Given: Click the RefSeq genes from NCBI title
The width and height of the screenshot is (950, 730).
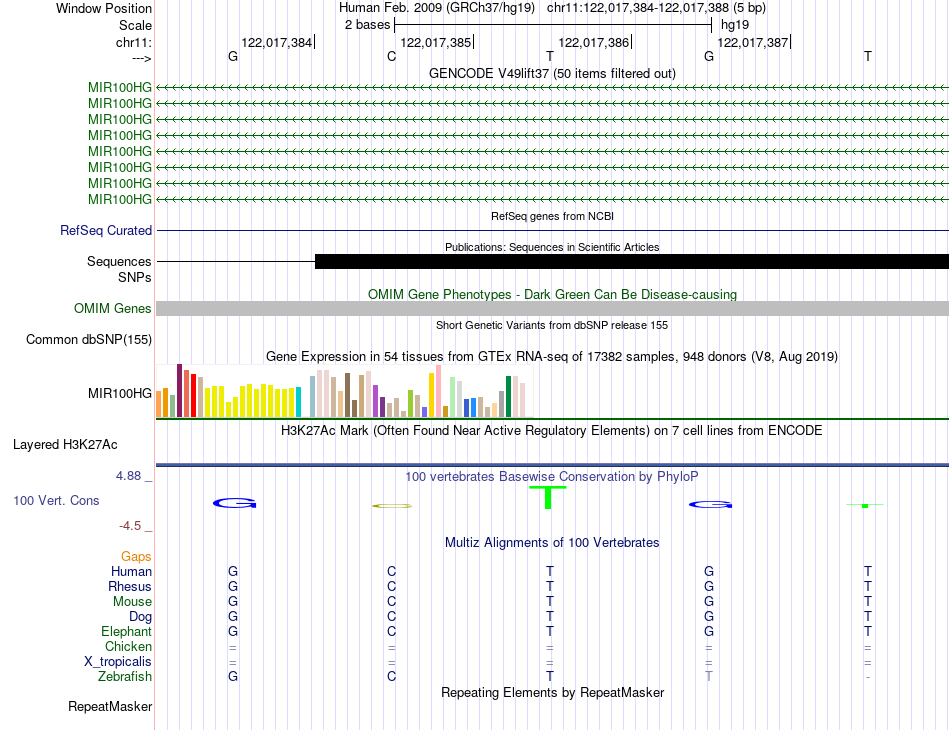Looking at the screenshot, I should 552,216.
